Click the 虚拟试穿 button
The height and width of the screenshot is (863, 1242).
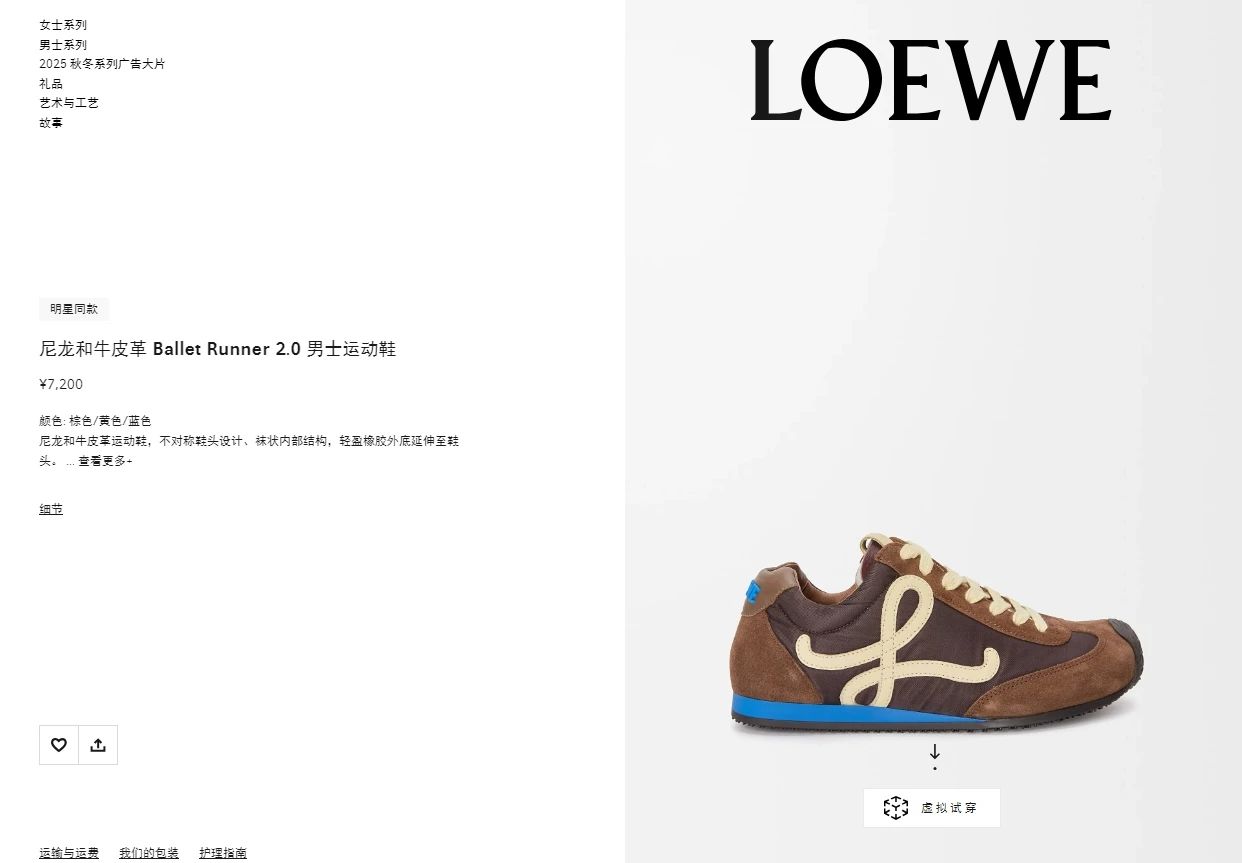point(932,808)
